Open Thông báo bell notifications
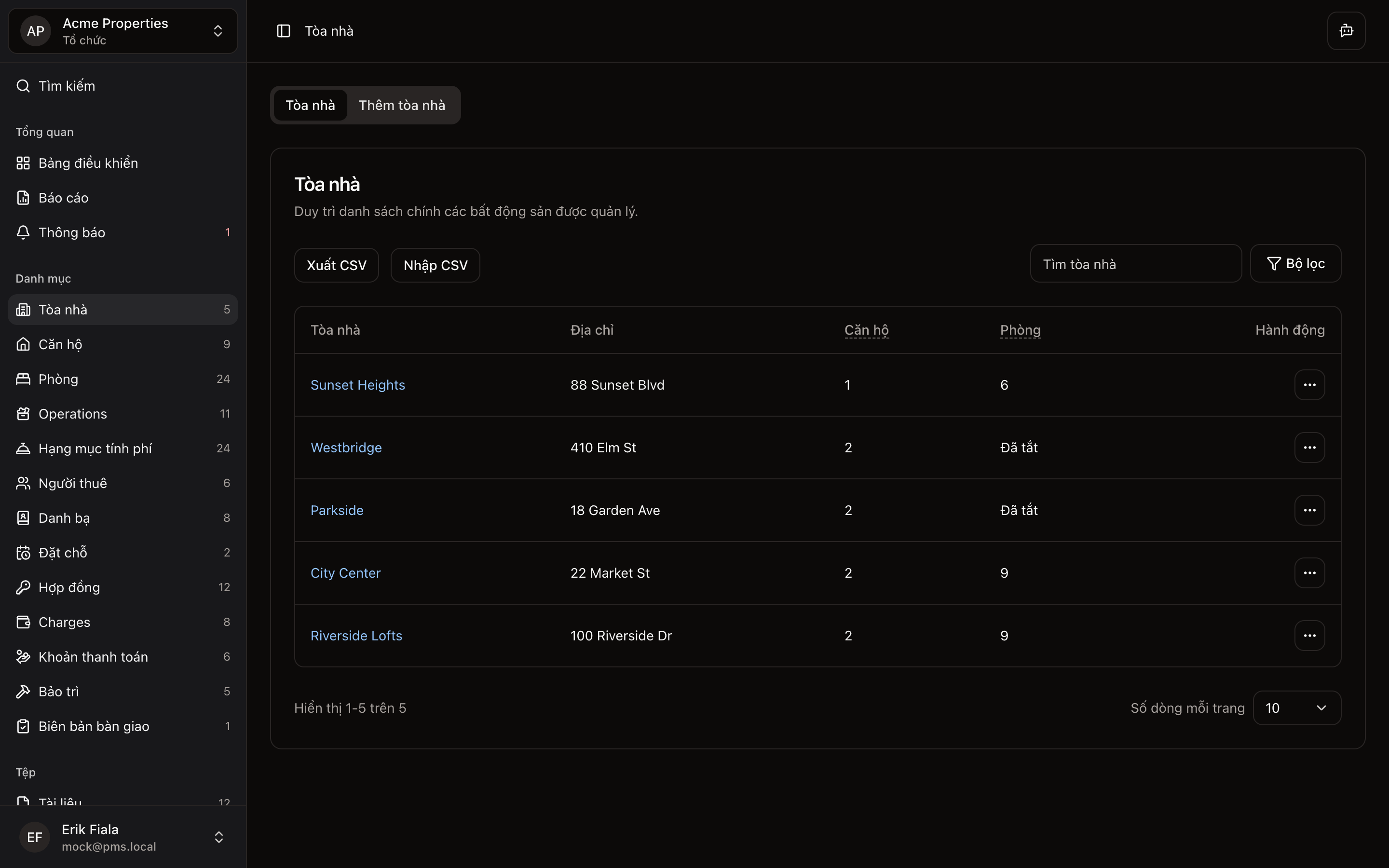1389x868 pixels. point(23,232)
